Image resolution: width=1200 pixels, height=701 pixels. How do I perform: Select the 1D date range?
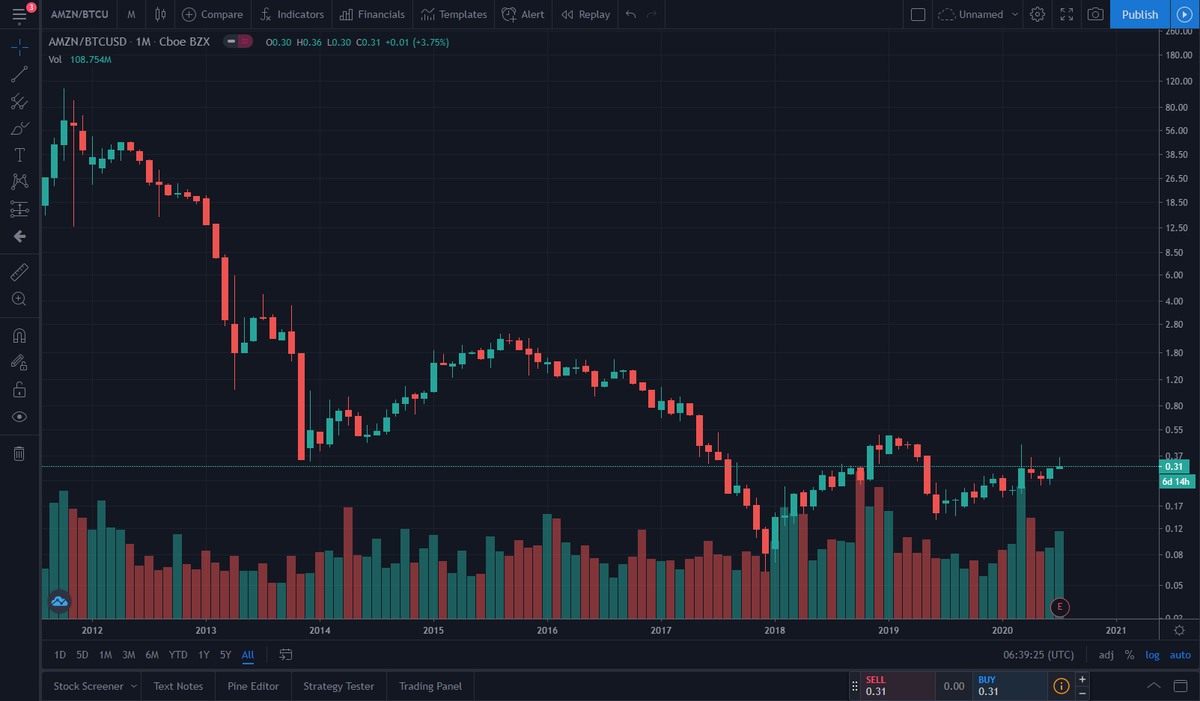[60, 655]
